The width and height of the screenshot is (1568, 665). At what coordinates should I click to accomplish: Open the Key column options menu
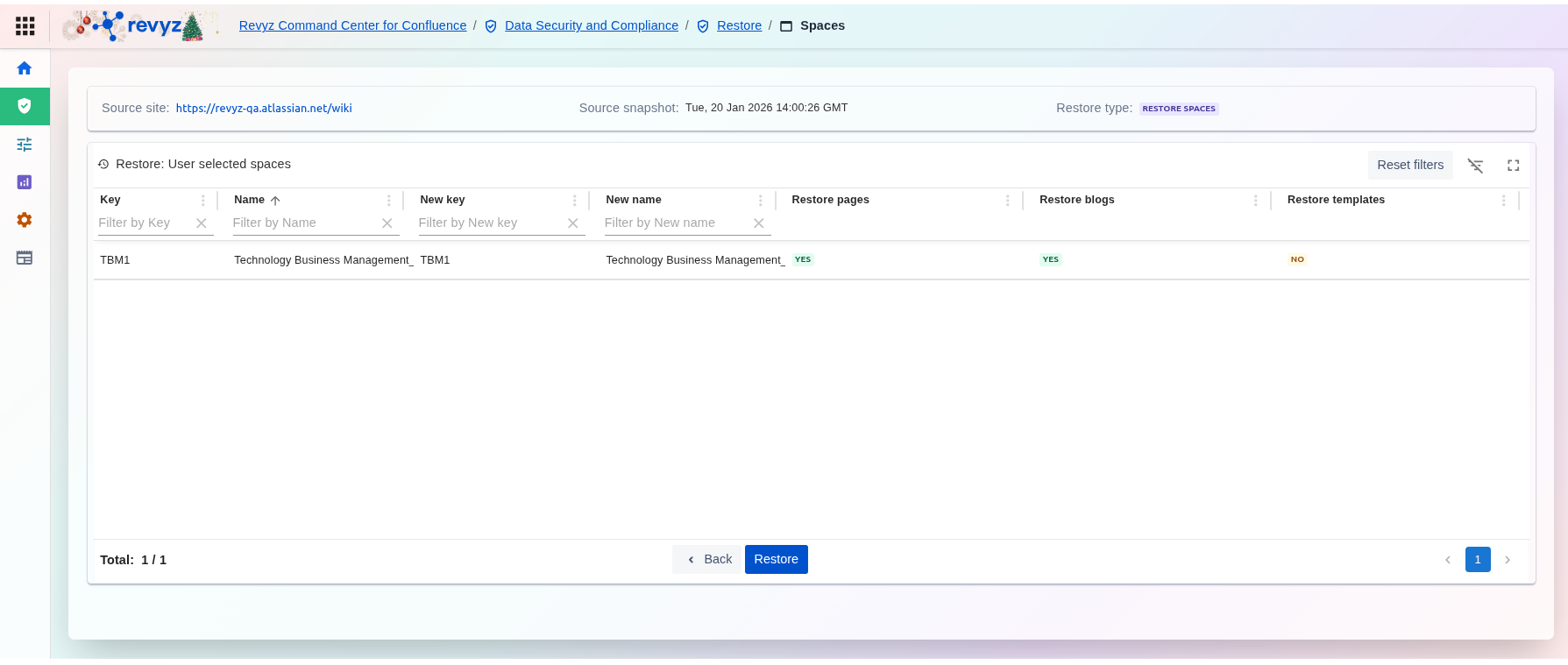pyautogui.click(x=203, y=201)
